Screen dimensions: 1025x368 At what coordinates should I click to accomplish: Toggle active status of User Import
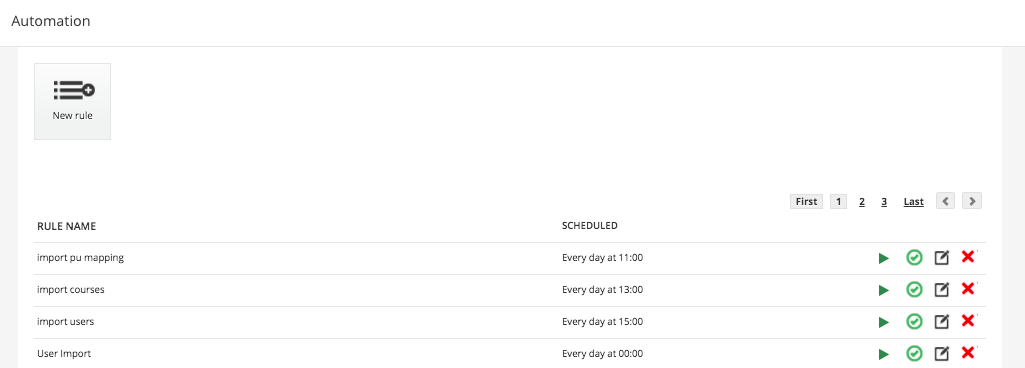point(914,354)
